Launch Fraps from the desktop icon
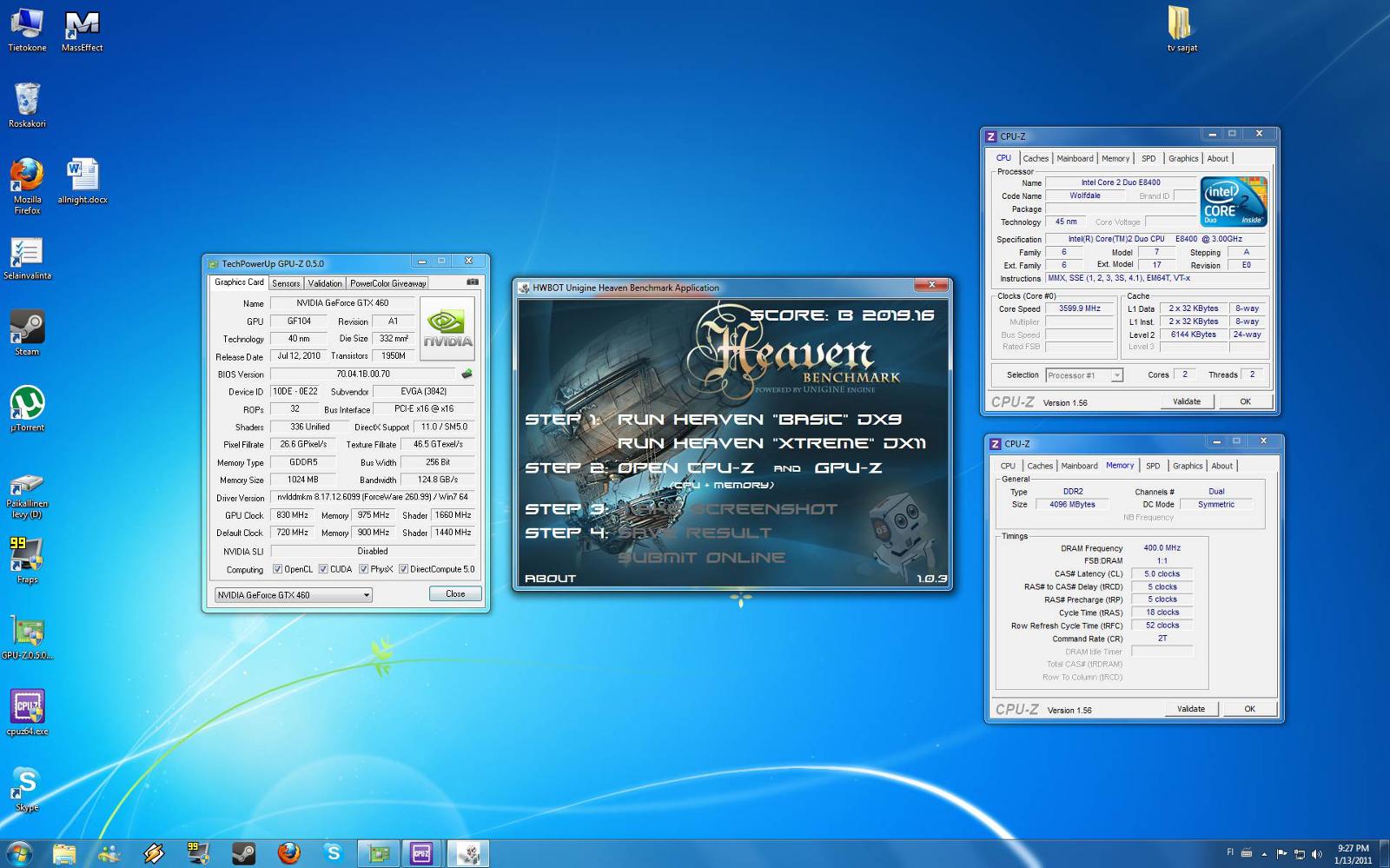The height and width of the screenshot is (868, 1390). pos(27,560)
